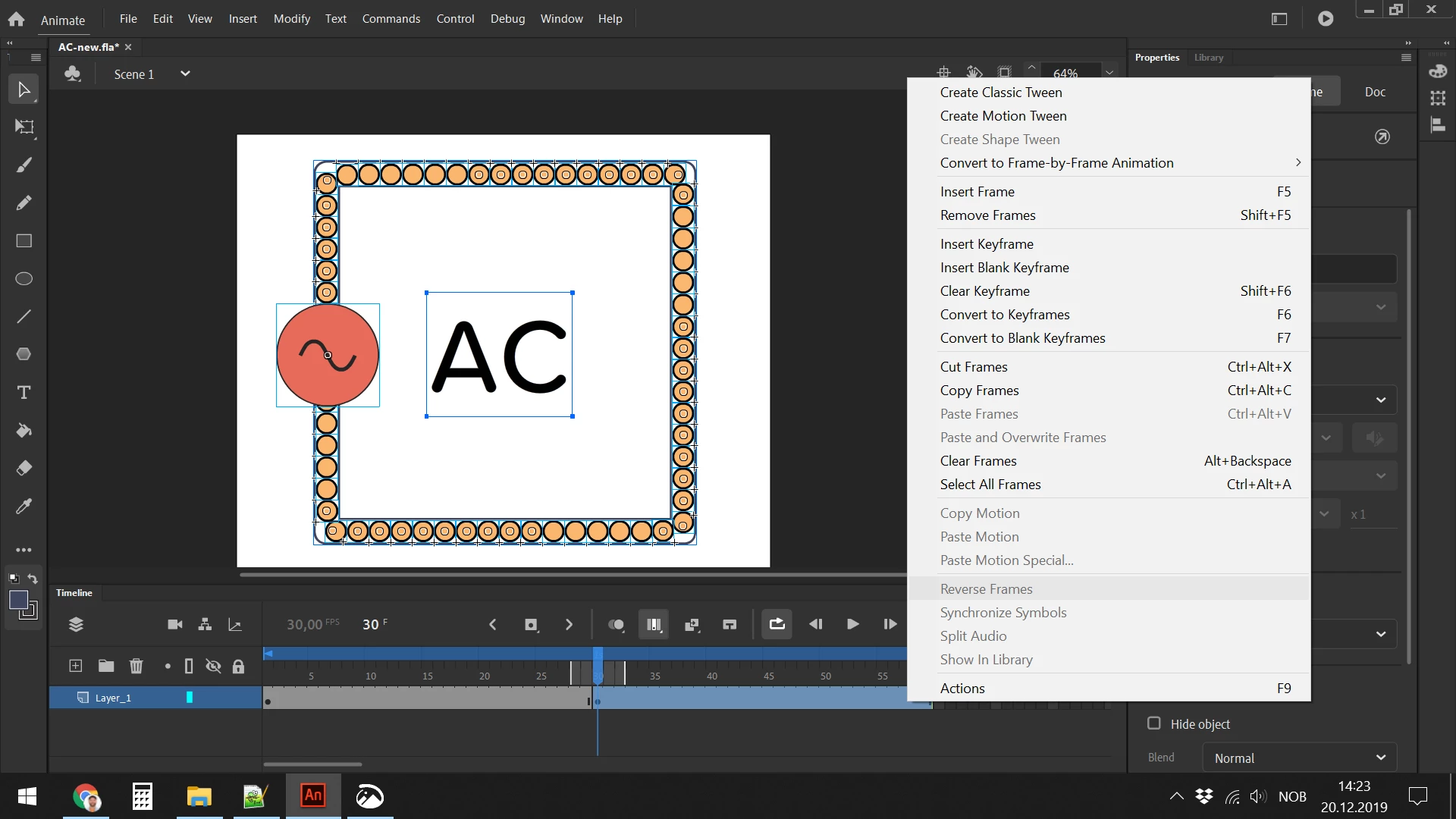Select the Oval tool
This screenshot has width=1456, height=819.
pos(24,279)
